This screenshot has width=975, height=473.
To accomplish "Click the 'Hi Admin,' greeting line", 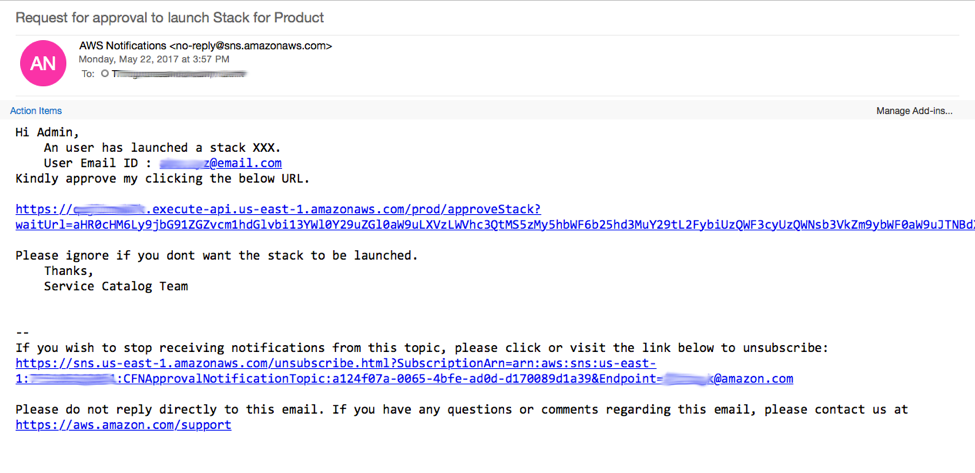I will coord(47,132).
